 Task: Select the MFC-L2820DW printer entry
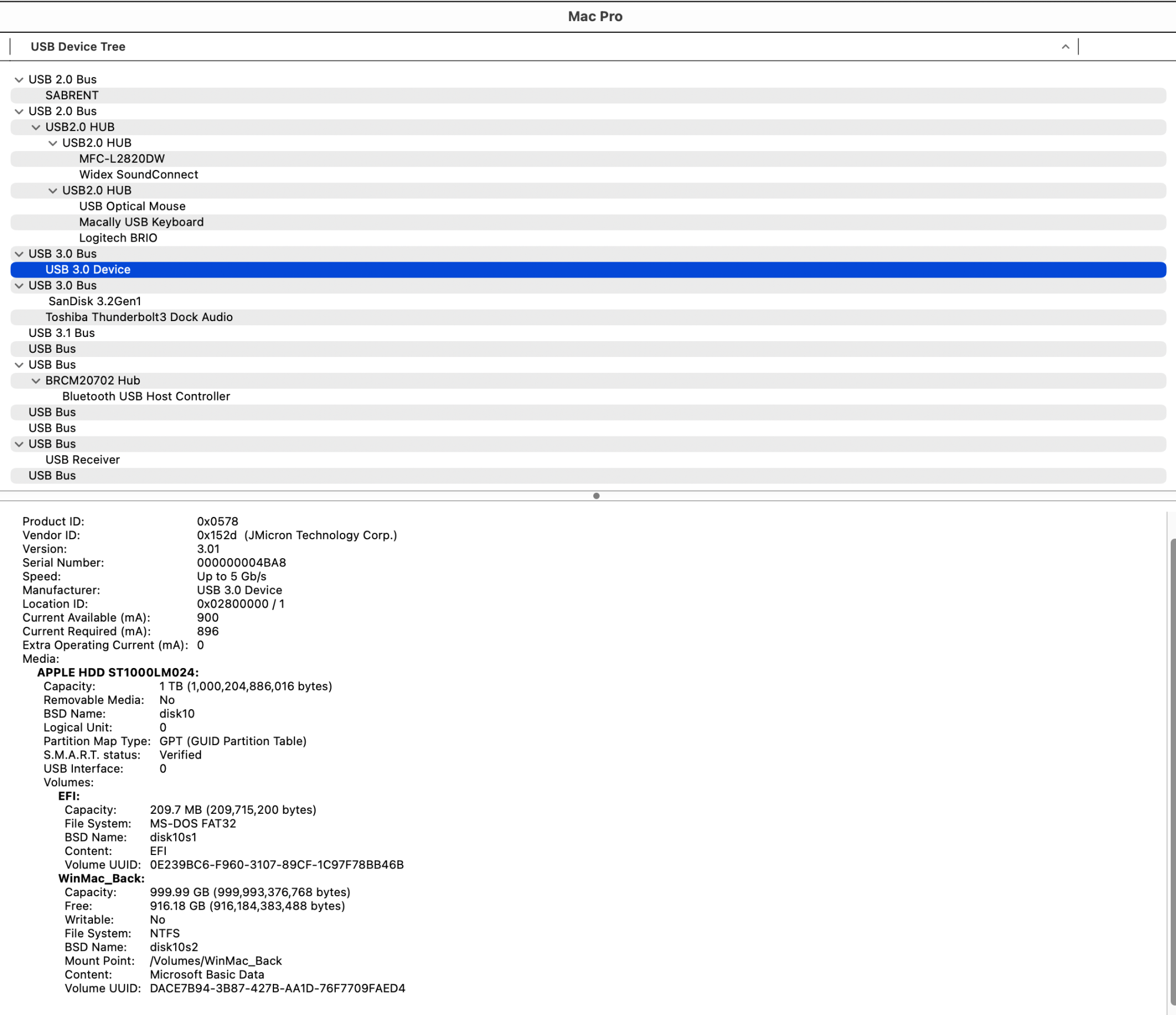(122, 159)
